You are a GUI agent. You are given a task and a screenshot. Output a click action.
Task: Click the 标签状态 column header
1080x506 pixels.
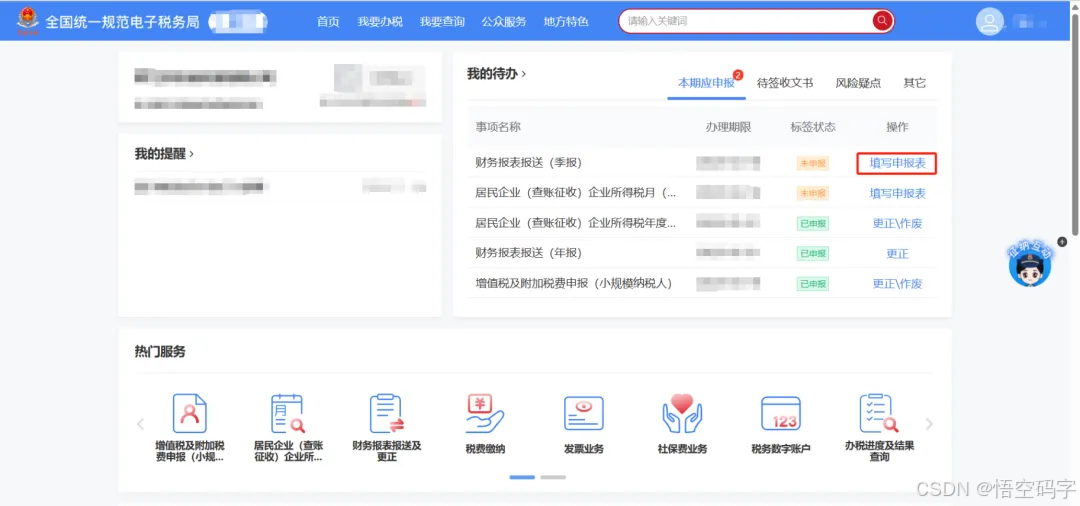coord(813,127)
